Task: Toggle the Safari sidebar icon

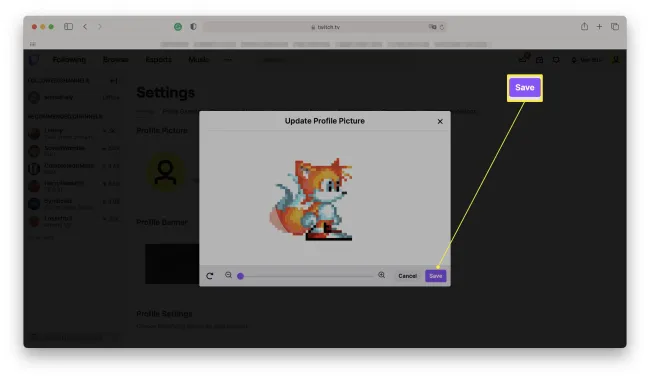Action: 68,27
